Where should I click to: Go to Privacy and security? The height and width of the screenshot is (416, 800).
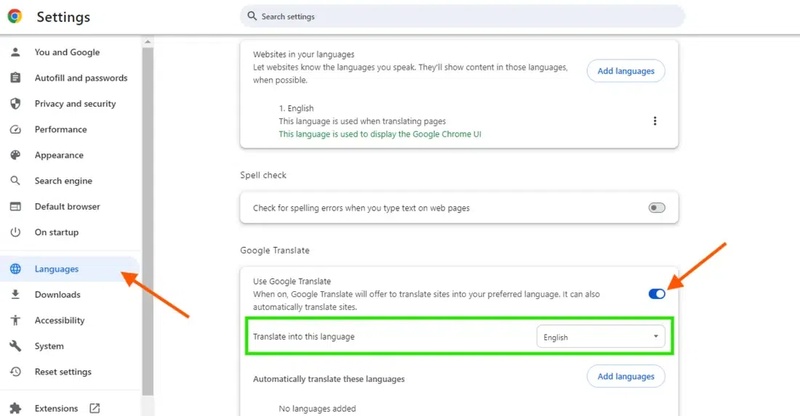click(75, 104)
